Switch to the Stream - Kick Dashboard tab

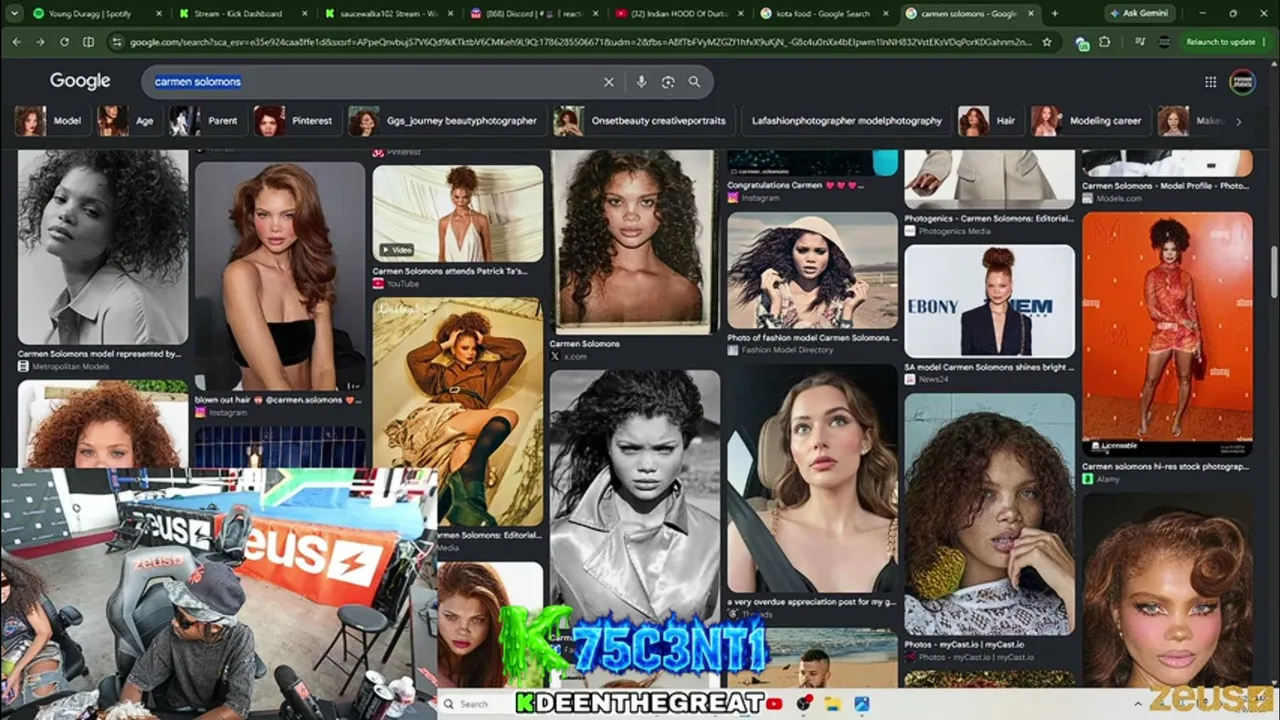244,14
